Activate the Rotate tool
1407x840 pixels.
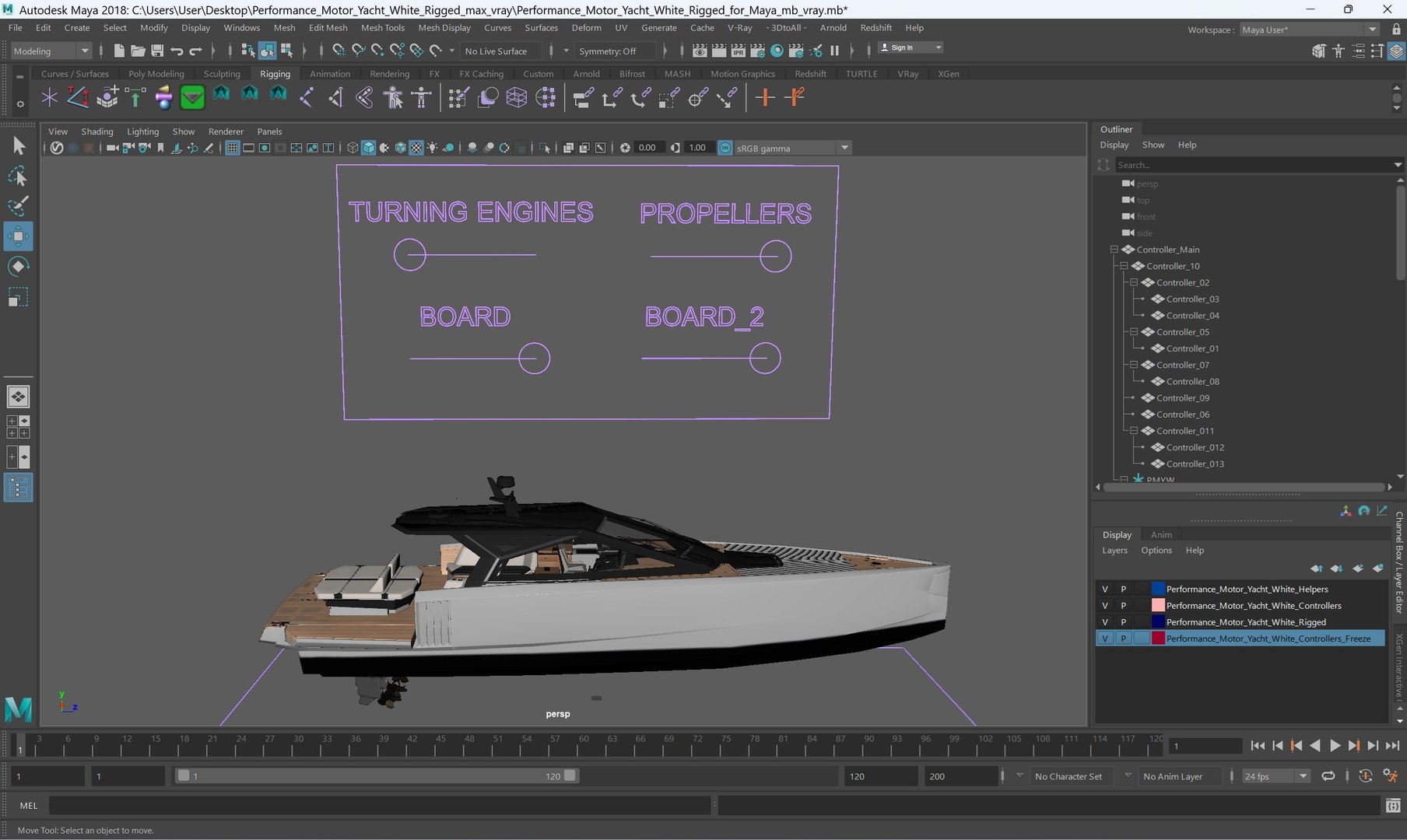[x=18, y=267]
